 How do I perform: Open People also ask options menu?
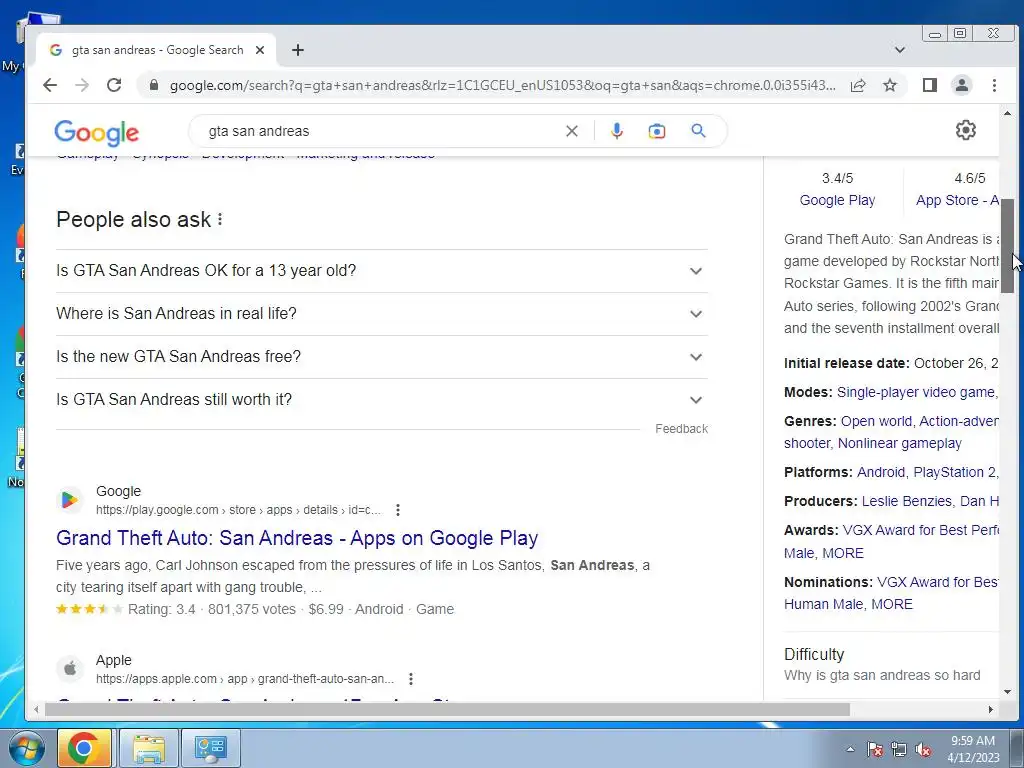(220, 219)
